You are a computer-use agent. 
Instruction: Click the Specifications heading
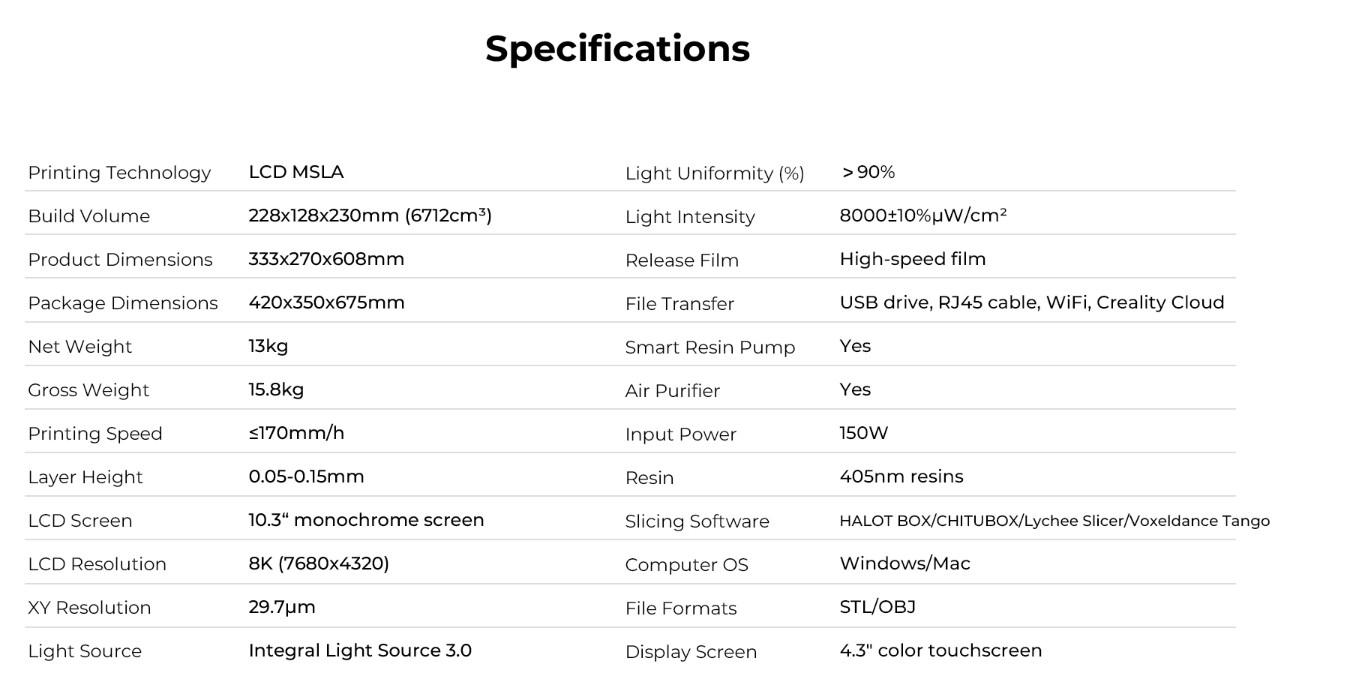click(x=617, y=49)
